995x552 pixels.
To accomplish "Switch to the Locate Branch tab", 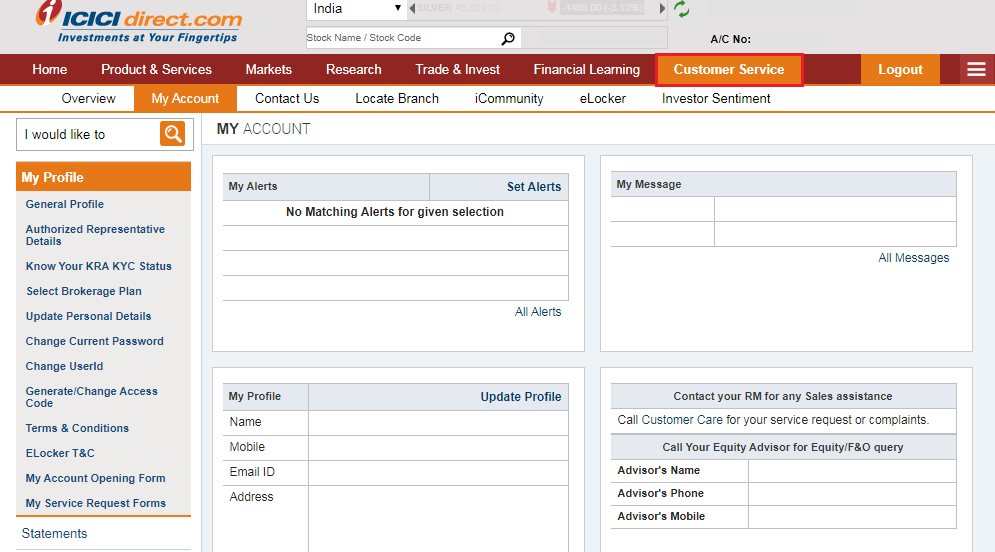I will [x=397, y=98].
